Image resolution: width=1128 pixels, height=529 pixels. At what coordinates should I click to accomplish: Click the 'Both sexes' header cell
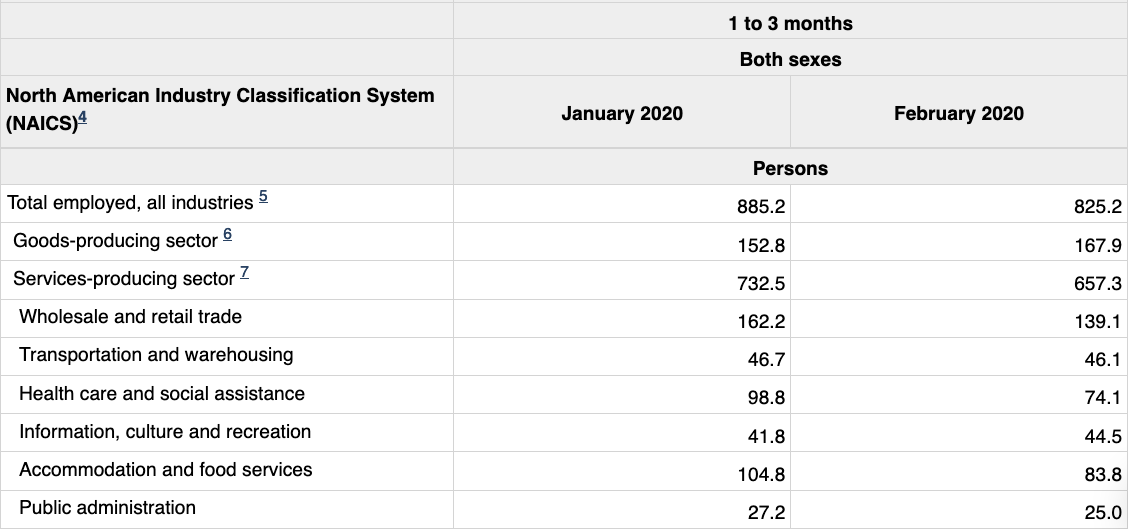790,59
